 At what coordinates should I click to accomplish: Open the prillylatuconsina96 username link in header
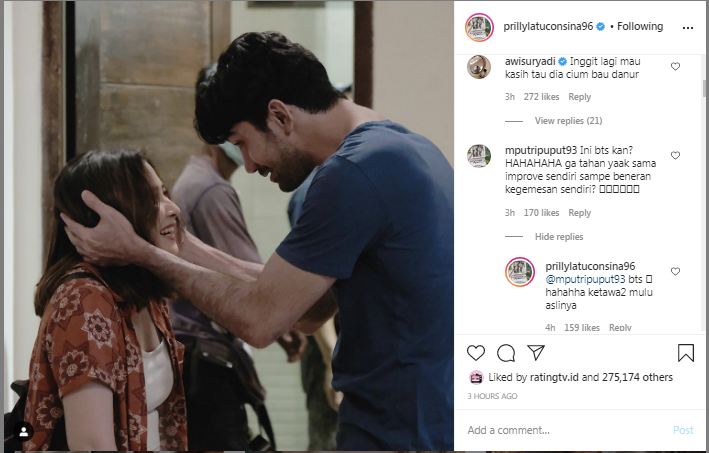pyautogui.click(x=548, y=26)
